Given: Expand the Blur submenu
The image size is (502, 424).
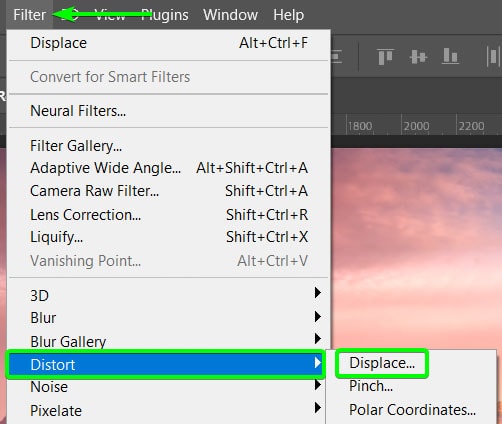Looking at the screenshot, I should (x=318, y=316).
